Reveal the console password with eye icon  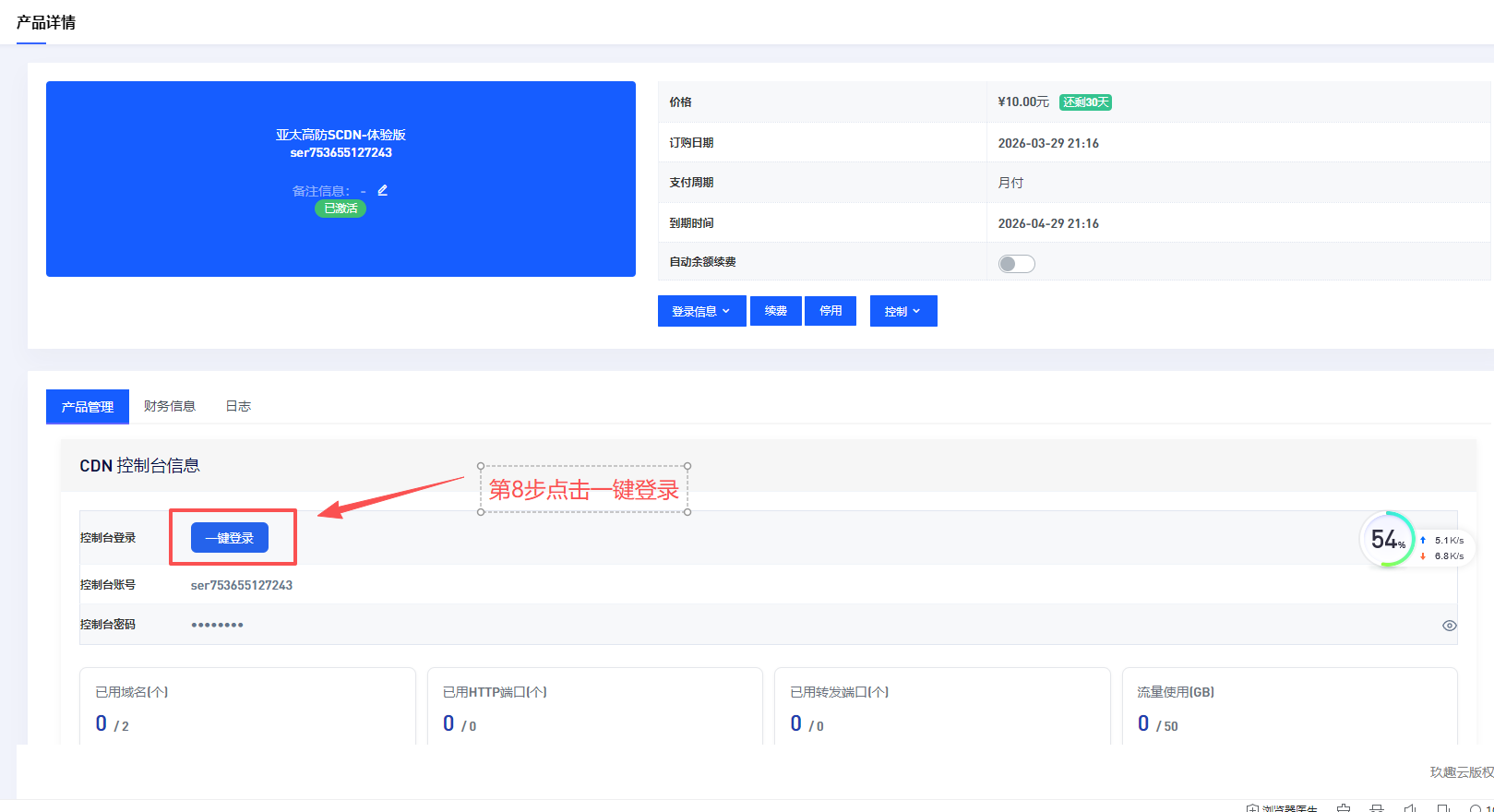[1449, 626]
